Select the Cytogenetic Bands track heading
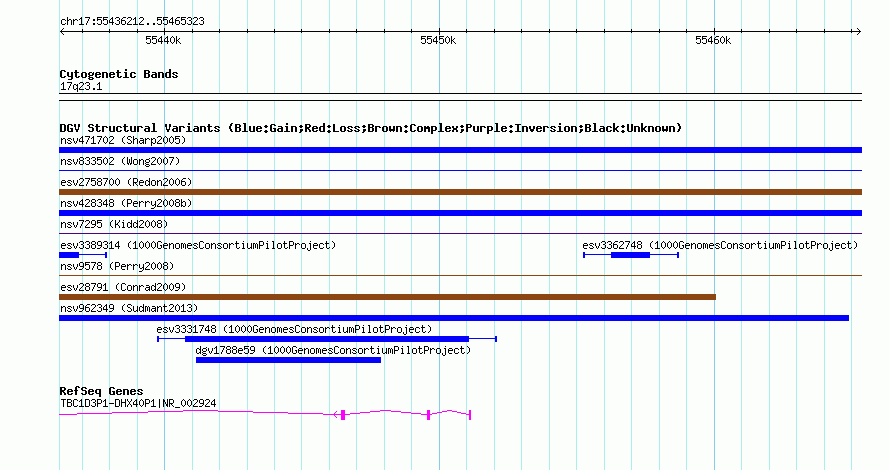This screenshot has width=890, height=470. coord(119,74)
